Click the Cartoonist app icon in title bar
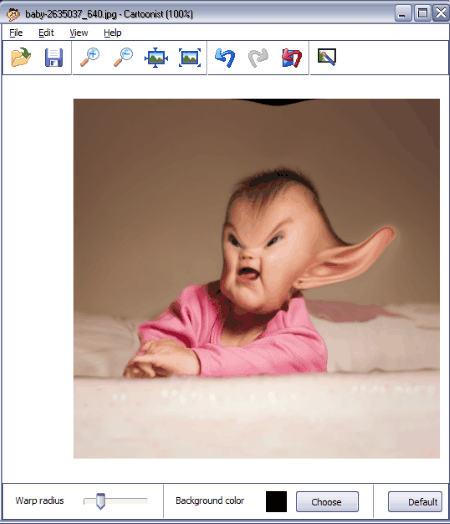 [13, 14]
